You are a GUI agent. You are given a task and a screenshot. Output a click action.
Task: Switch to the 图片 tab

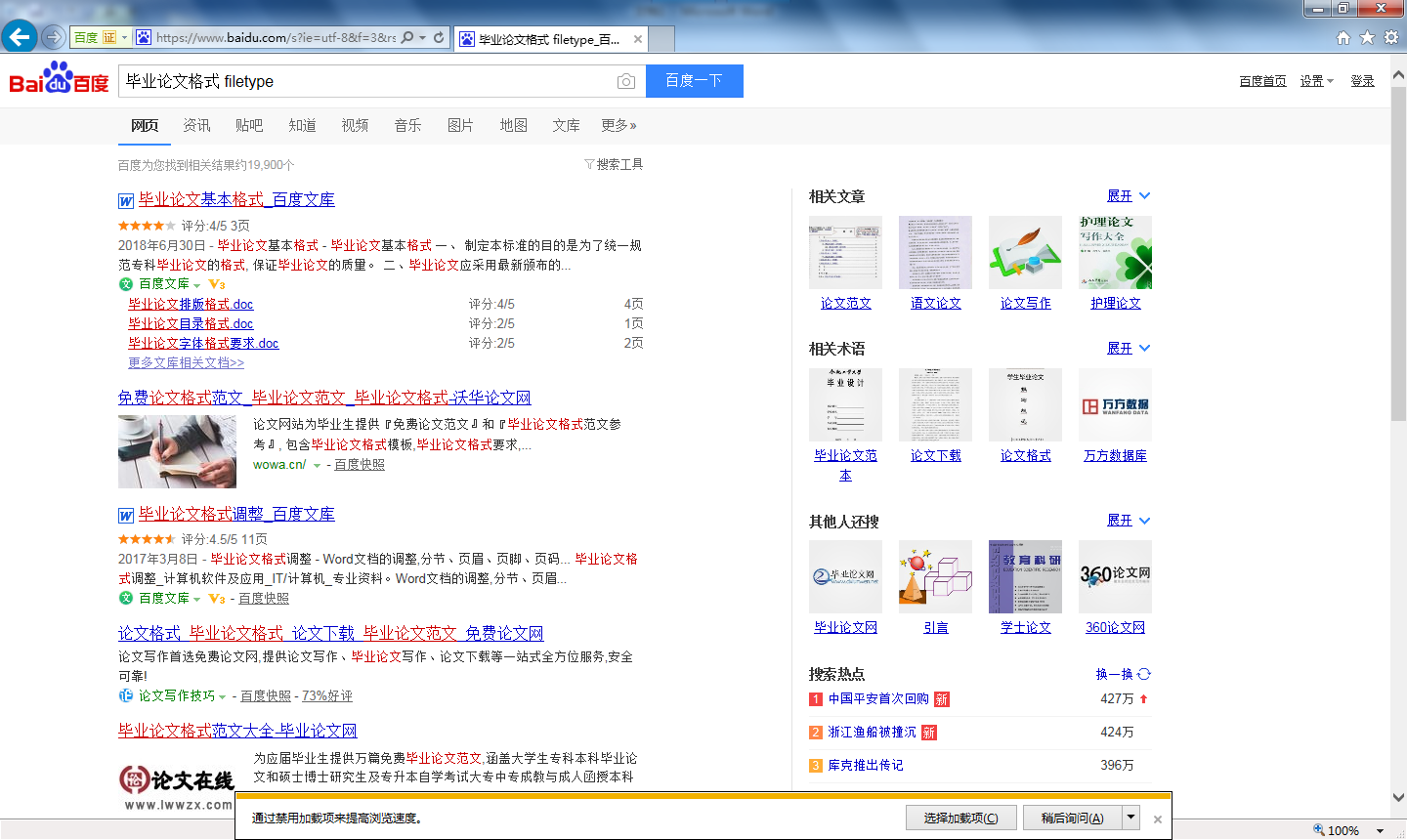(x=460, y=125)
